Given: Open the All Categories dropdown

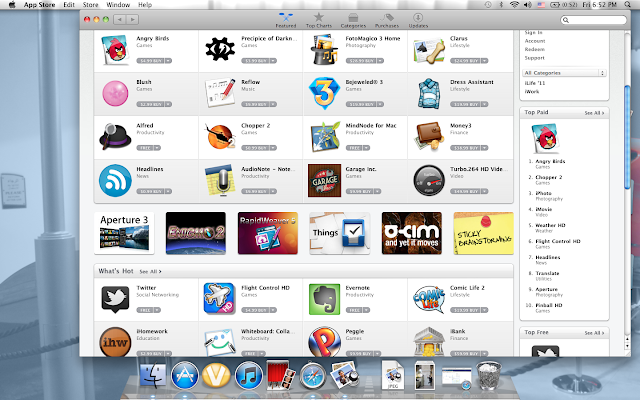Looking at the screenshot, I should [564, 73].
